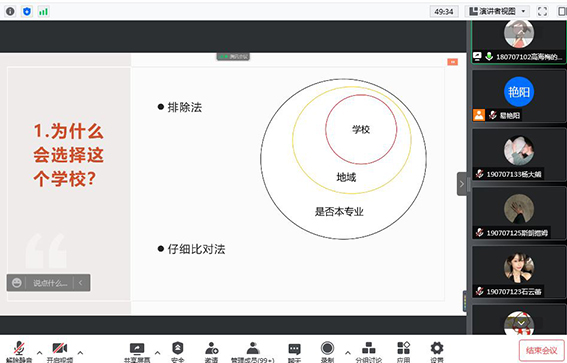Select participant 190707133 video tile
This screenshot has height=363, width=567.
point(519,155)
